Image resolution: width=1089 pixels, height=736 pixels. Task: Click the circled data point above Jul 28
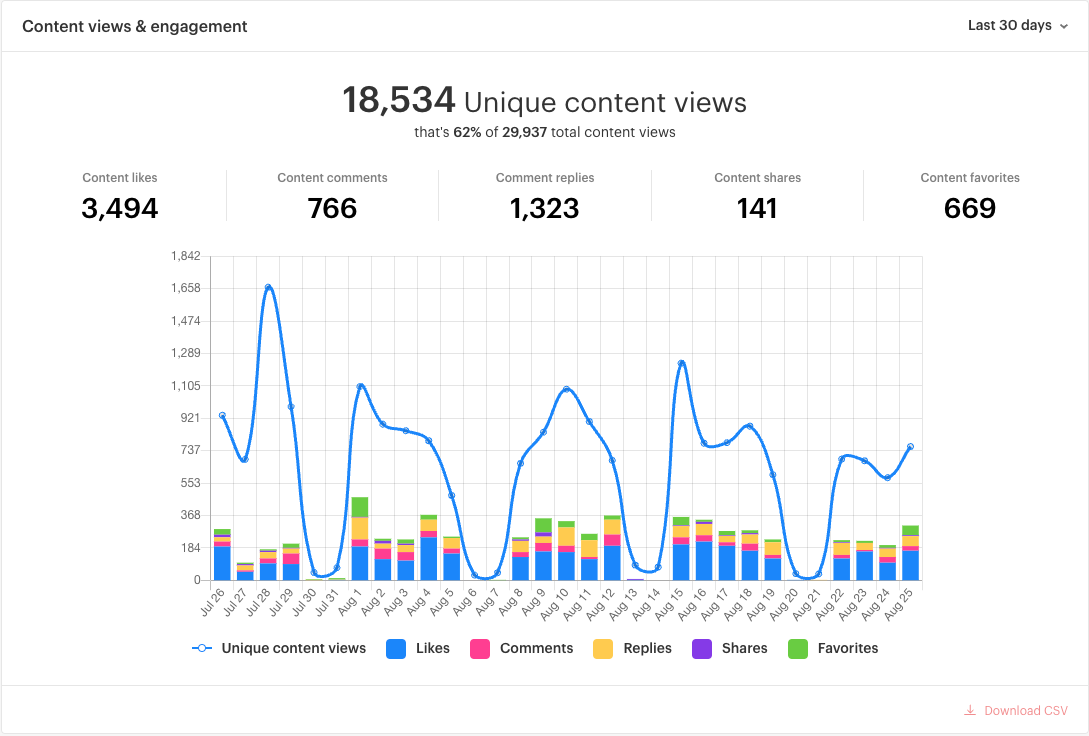[x=269, y=286]
